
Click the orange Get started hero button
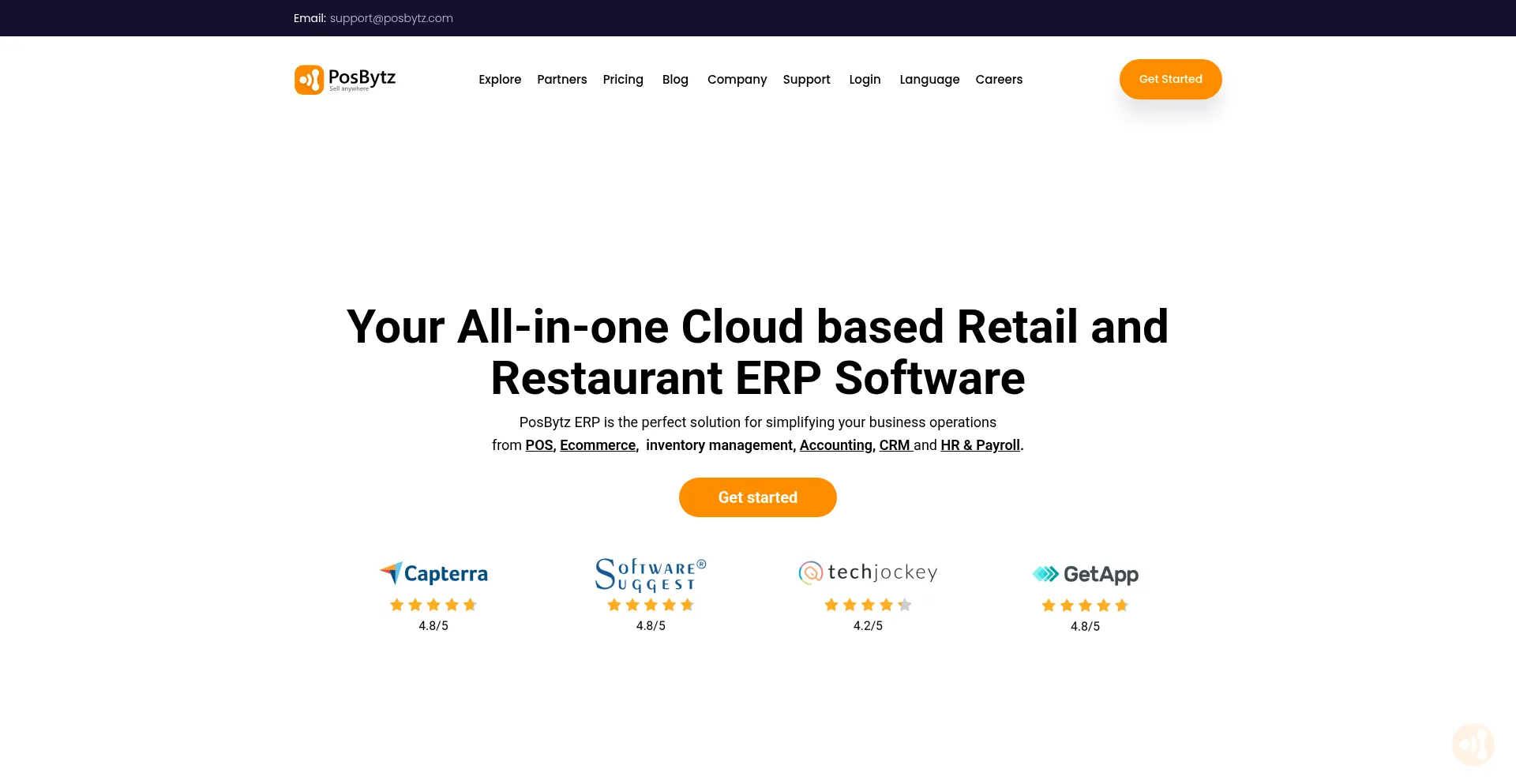pyautogui.click(x=758, y=497)
